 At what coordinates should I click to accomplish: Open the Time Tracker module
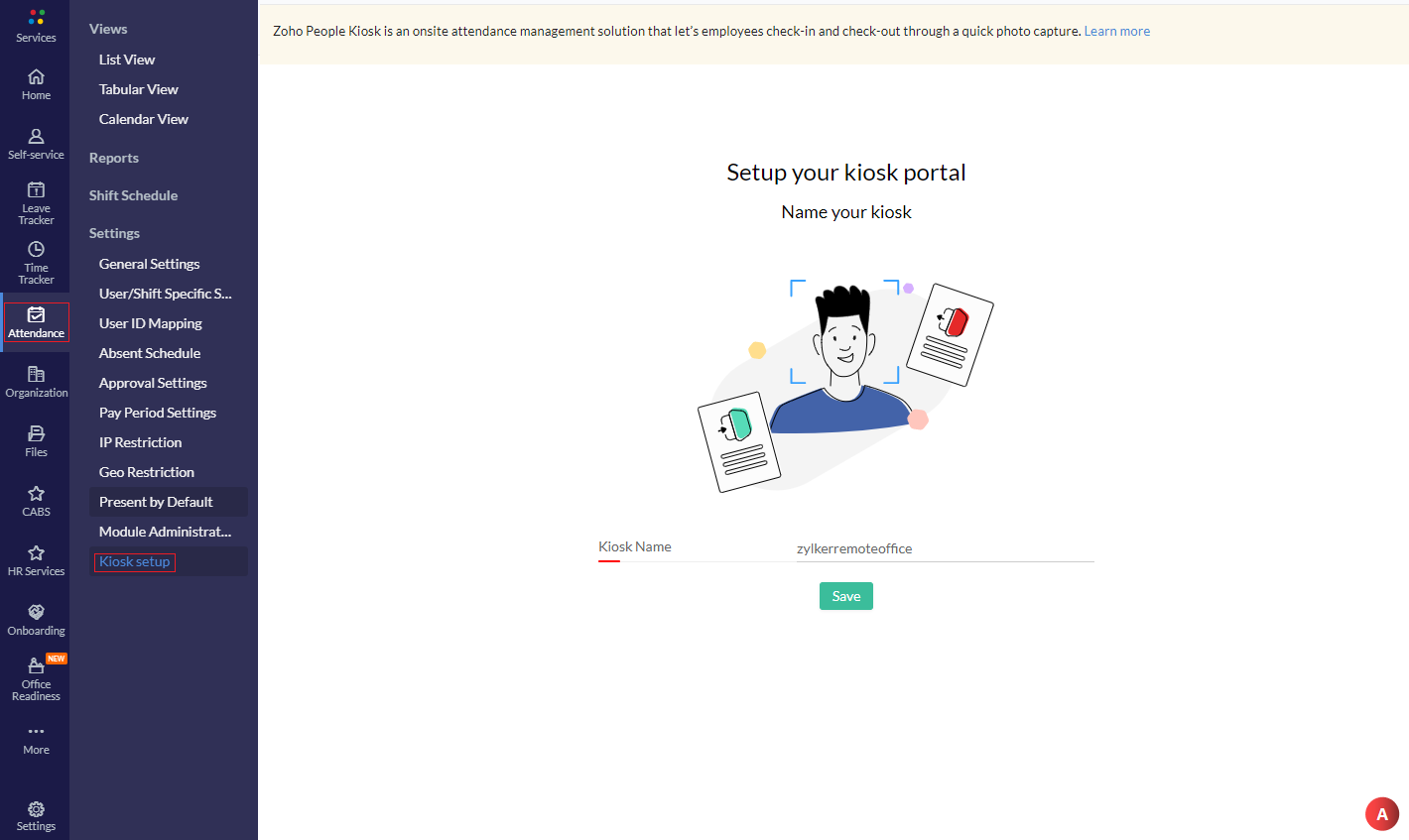(36, 263)
